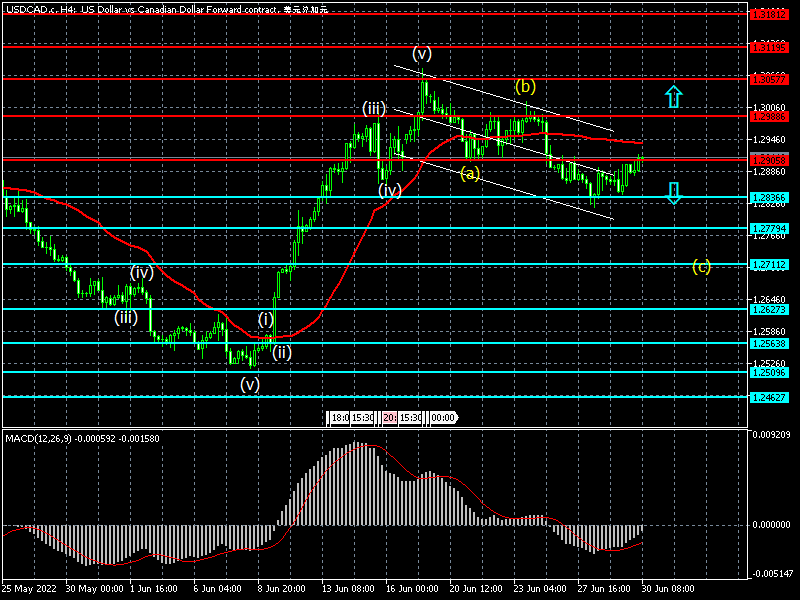Click the 1.30577 price level tag
The width and height of the screenshot is (800, 600).
769,80
